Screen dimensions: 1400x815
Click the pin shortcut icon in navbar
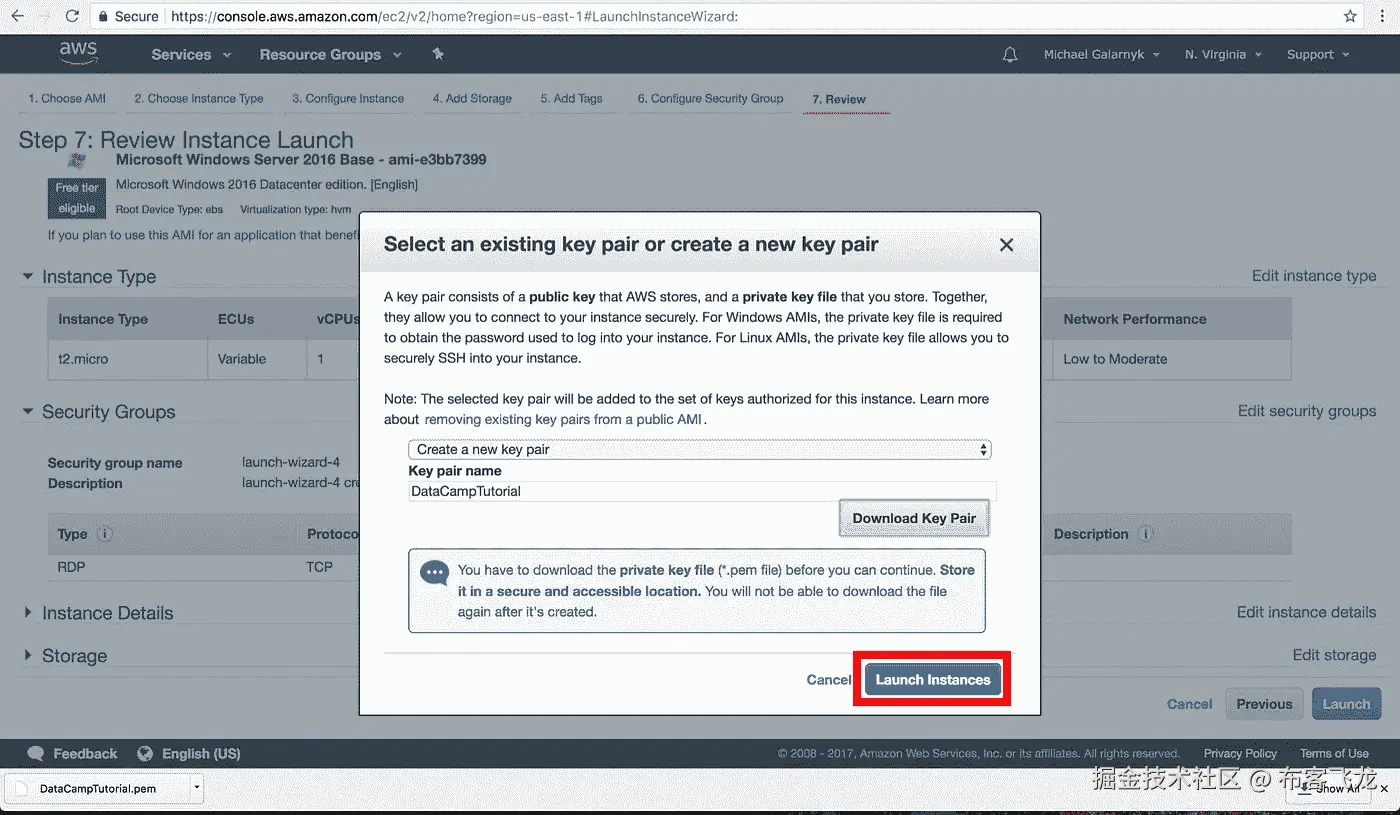pos(438,54)
